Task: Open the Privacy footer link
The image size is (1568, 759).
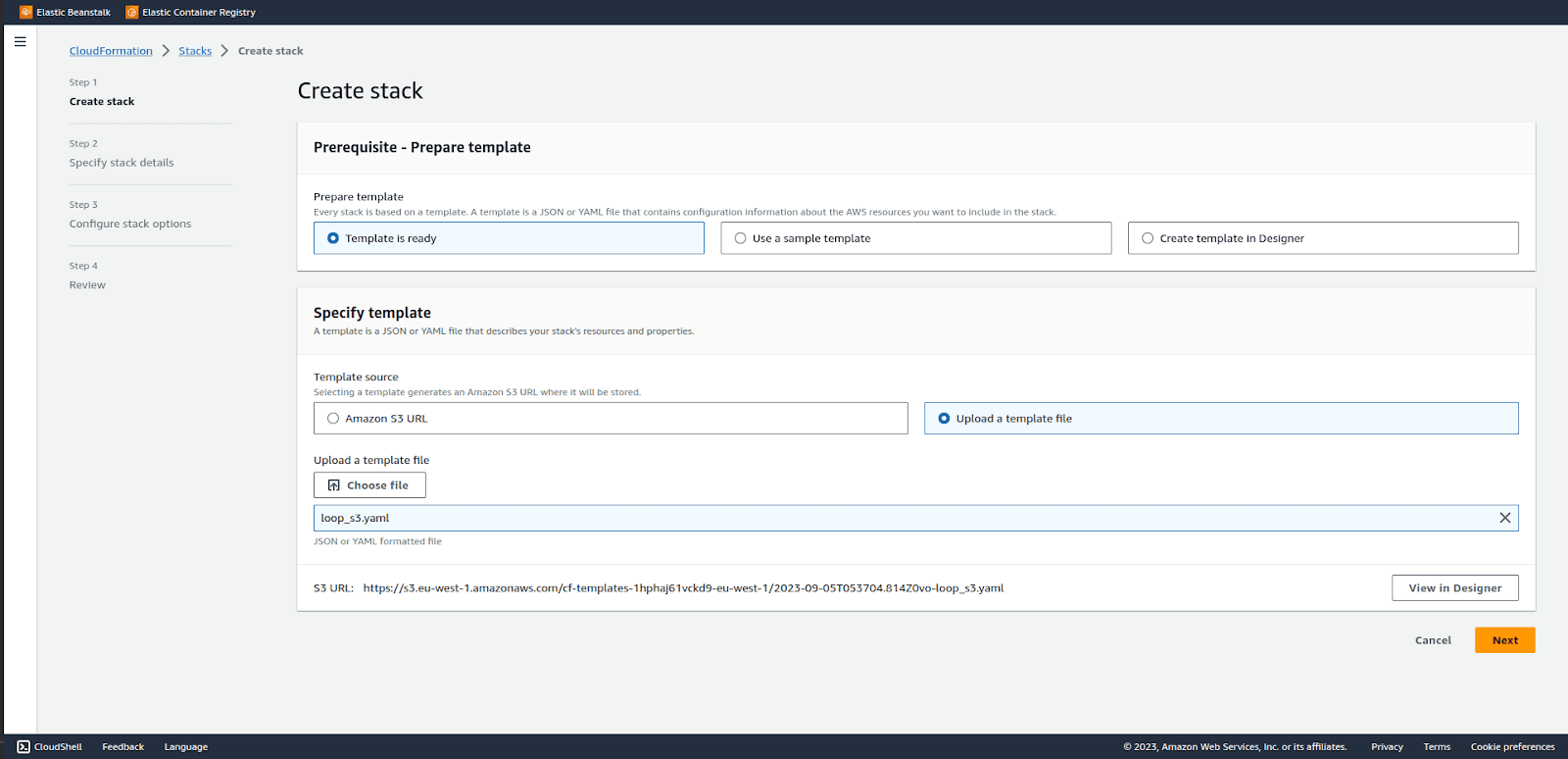Action: tap(1387, 747)
